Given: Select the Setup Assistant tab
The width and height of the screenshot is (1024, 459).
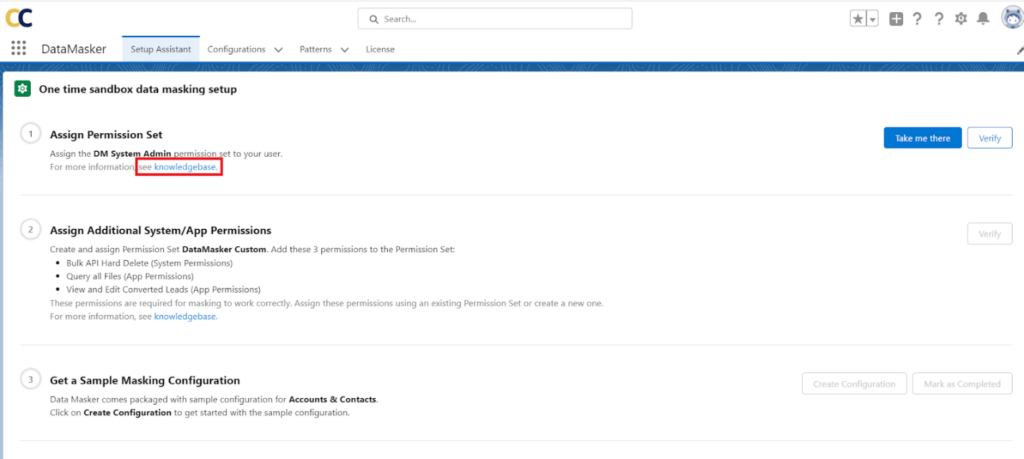Looking at the screenshot, I should pyautogui.click(x=160, y=49).
